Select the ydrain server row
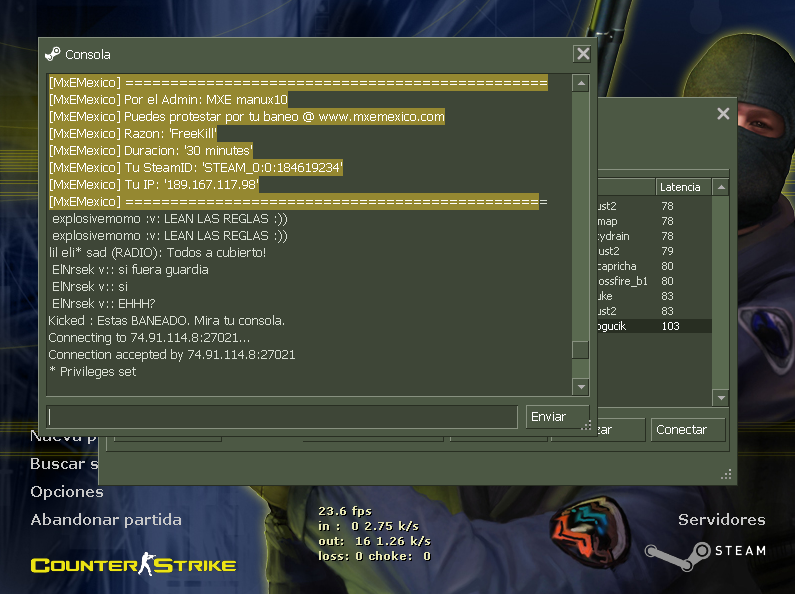Image resolution: width=795 pixels, height=594 pixels. coord(654,236)
